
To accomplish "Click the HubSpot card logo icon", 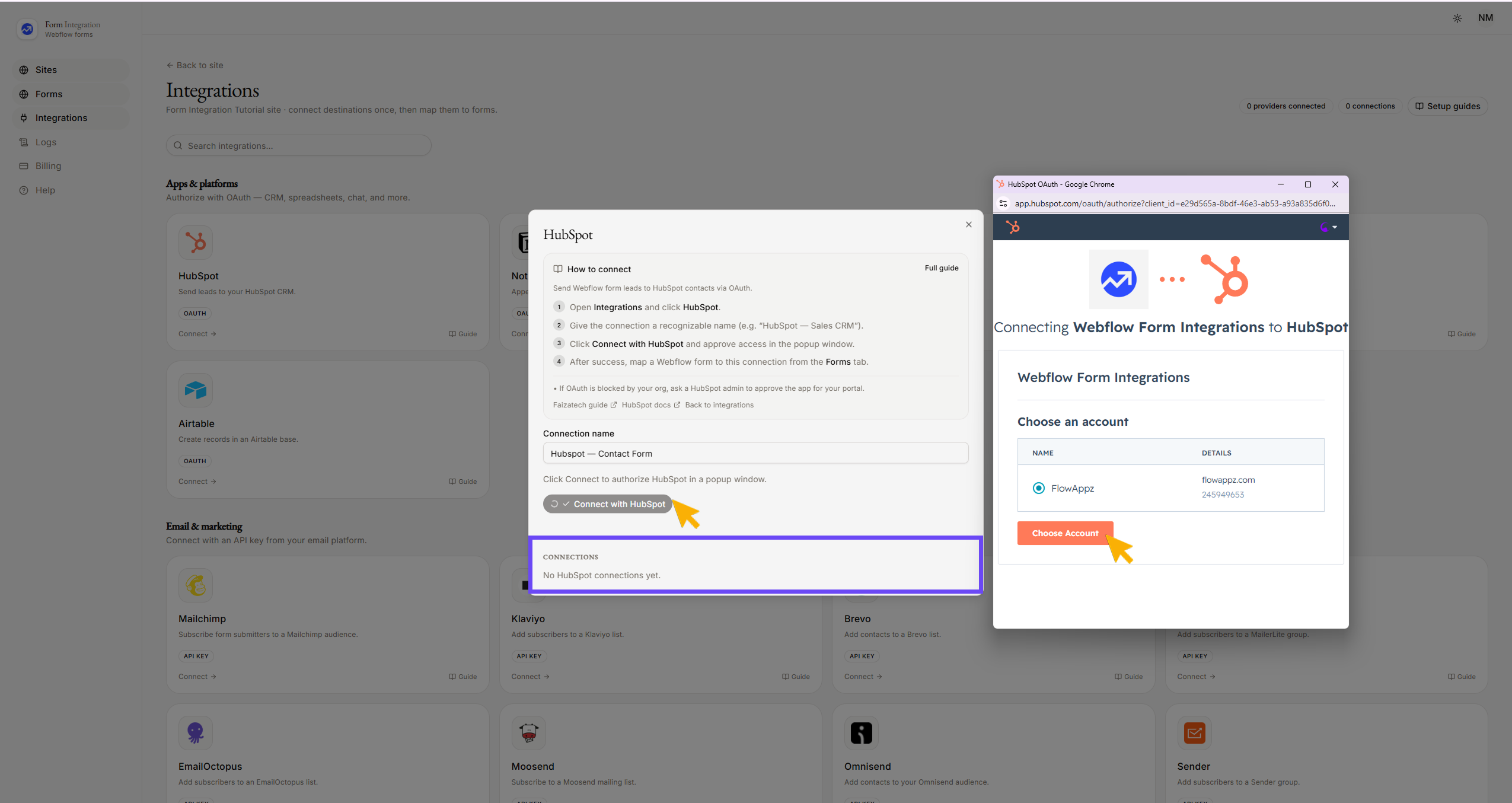I will click(196, 243).
